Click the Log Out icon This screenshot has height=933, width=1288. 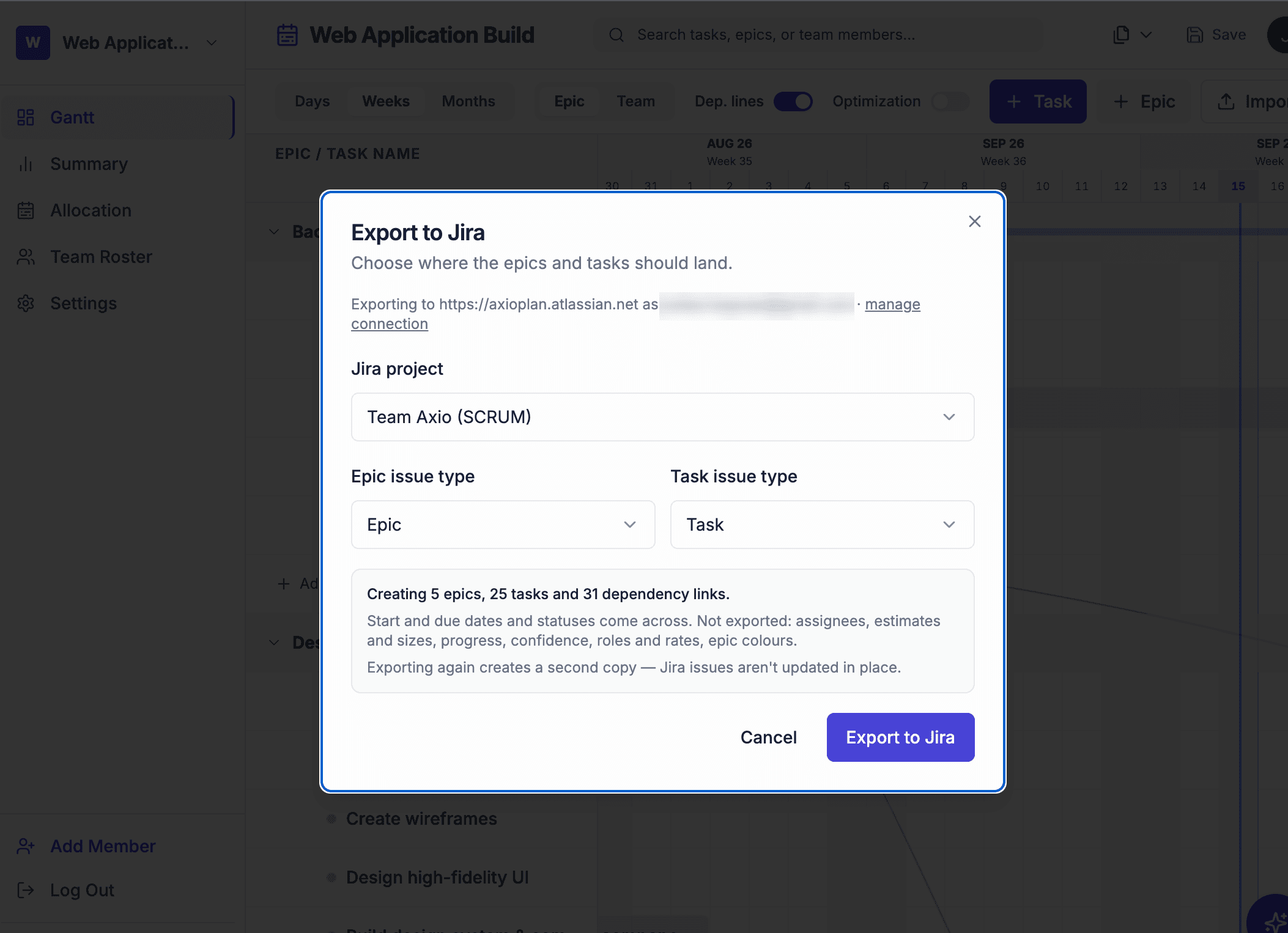[x=26, y=890]
